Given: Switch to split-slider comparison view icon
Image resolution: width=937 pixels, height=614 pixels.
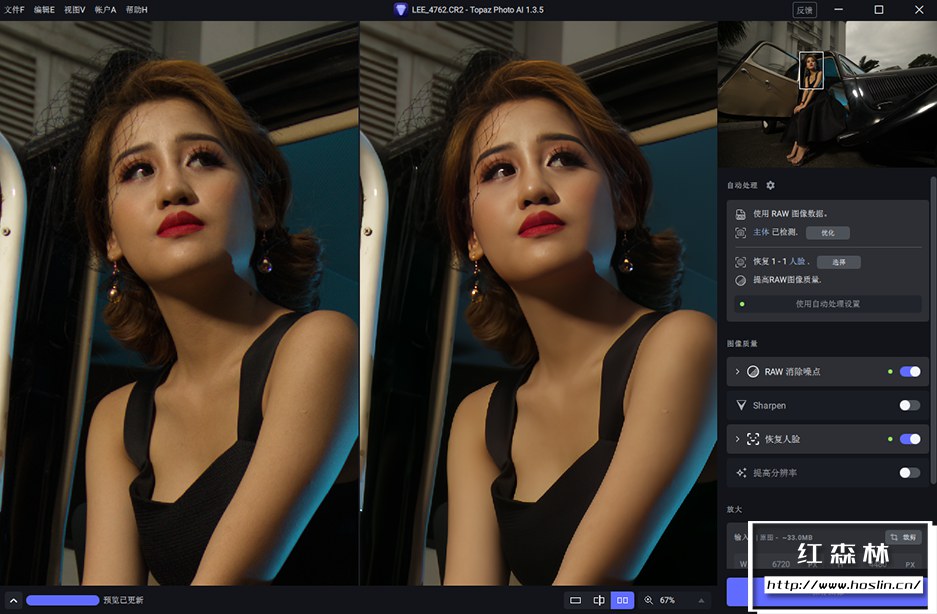Looking at the screenshot, I should tap(599, 600).
